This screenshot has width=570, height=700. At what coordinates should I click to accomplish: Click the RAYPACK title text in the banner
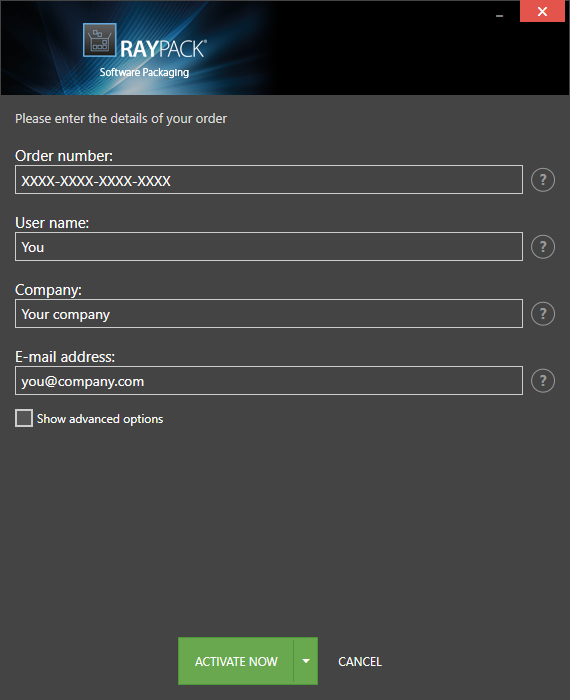point(163,49)
